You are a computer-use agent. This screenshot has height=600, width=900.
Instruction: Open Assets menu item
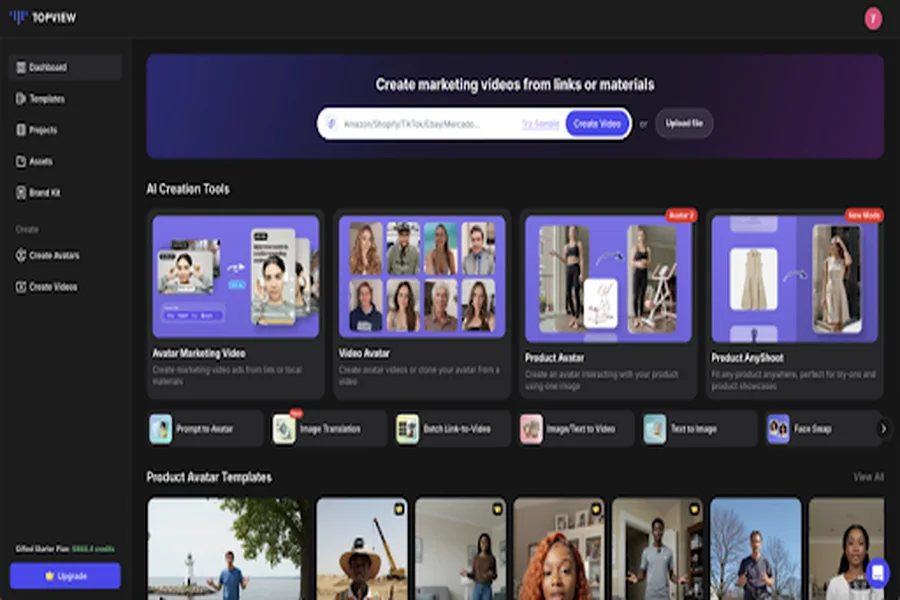click(x=65, y=161)
